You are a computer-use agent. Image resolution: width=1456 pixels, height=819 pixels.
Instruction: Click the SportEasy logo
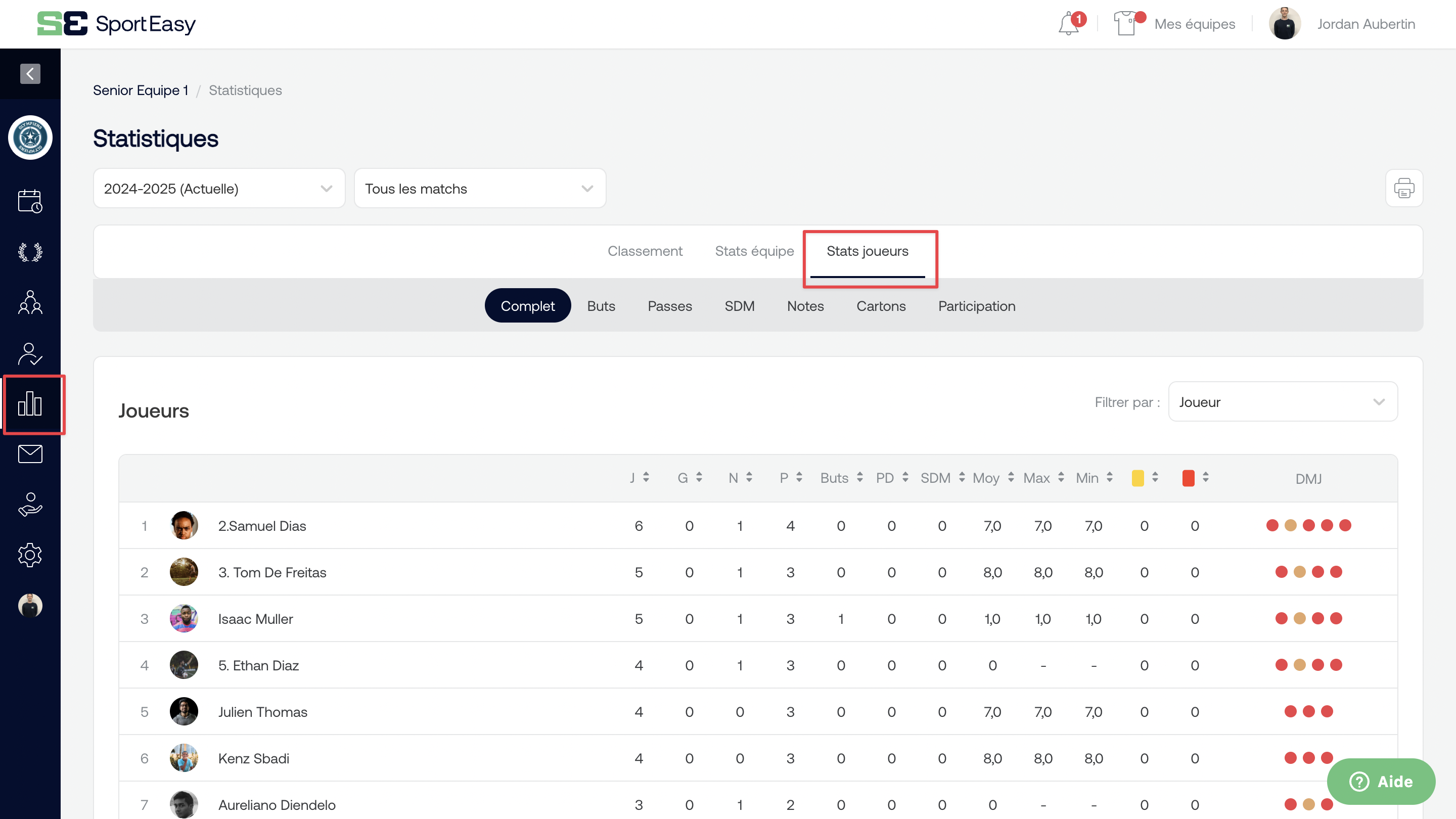point(116,24)
